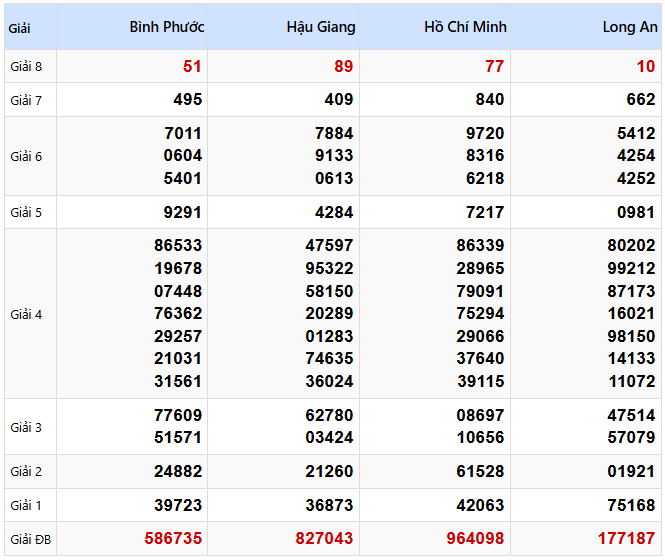Select the Giải ĐB row label
This screenshot has height=560, width=665.
29,539
